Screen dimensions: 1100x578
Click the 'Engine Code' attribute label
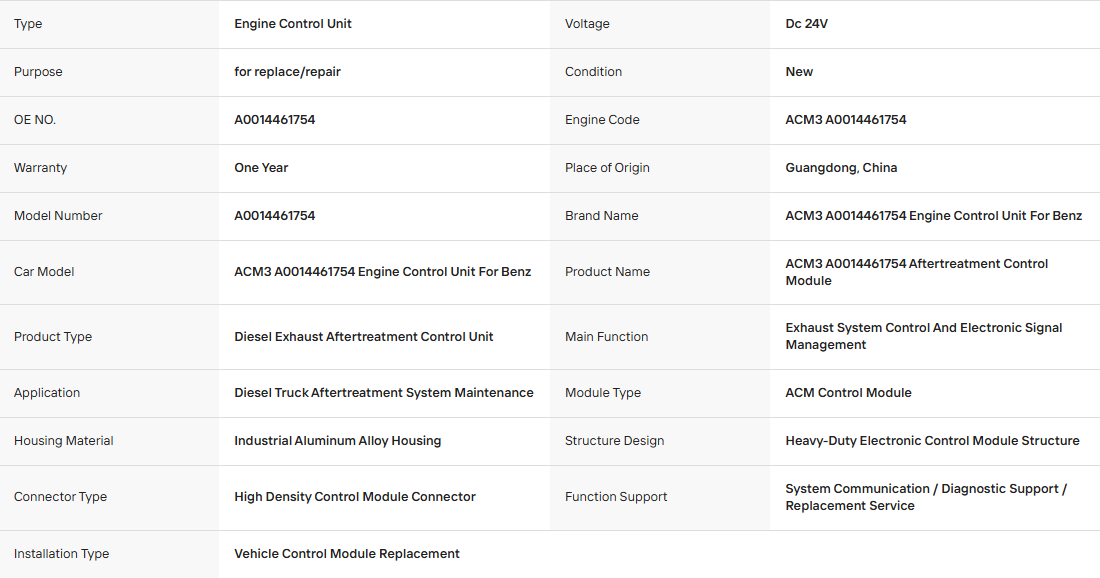coord(603,120)
